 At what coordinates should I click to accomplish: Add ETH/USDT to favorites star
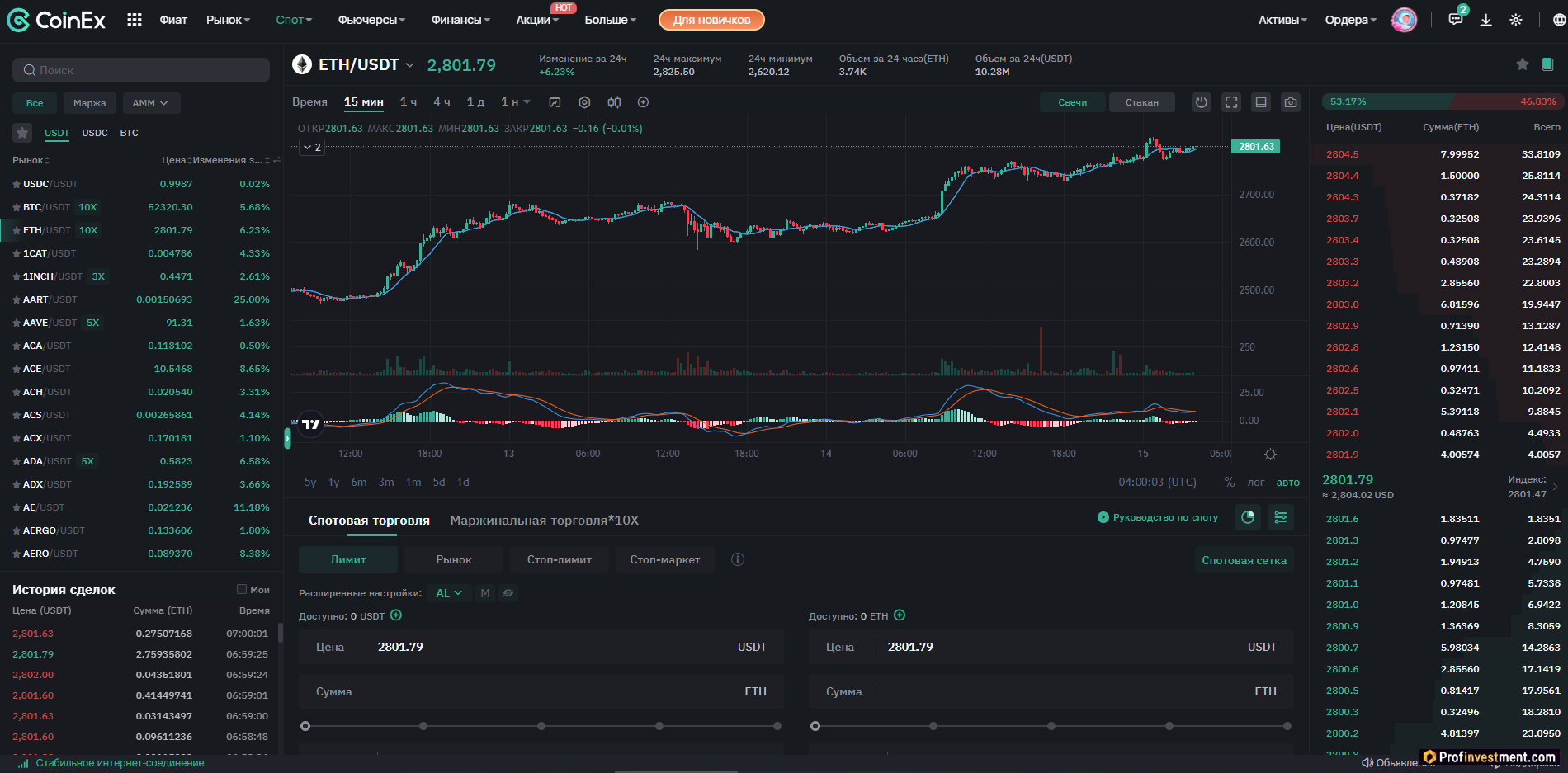tap(1523, 64)
